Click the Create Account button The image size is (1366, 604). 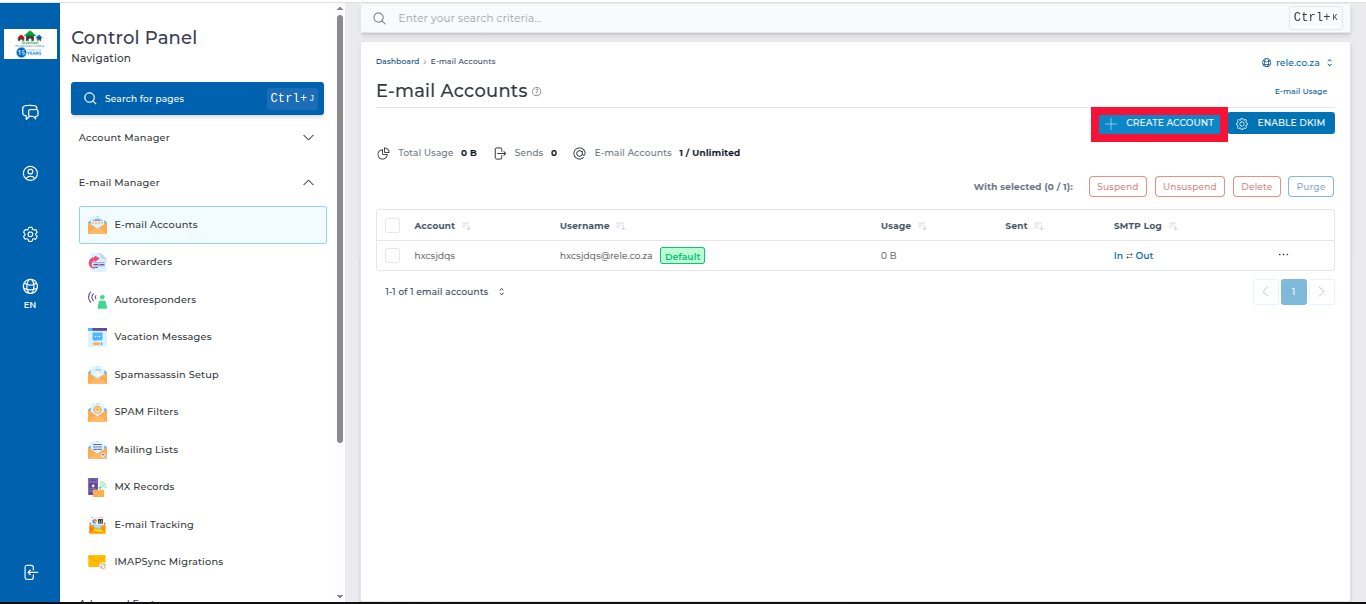click(1159, 123)
